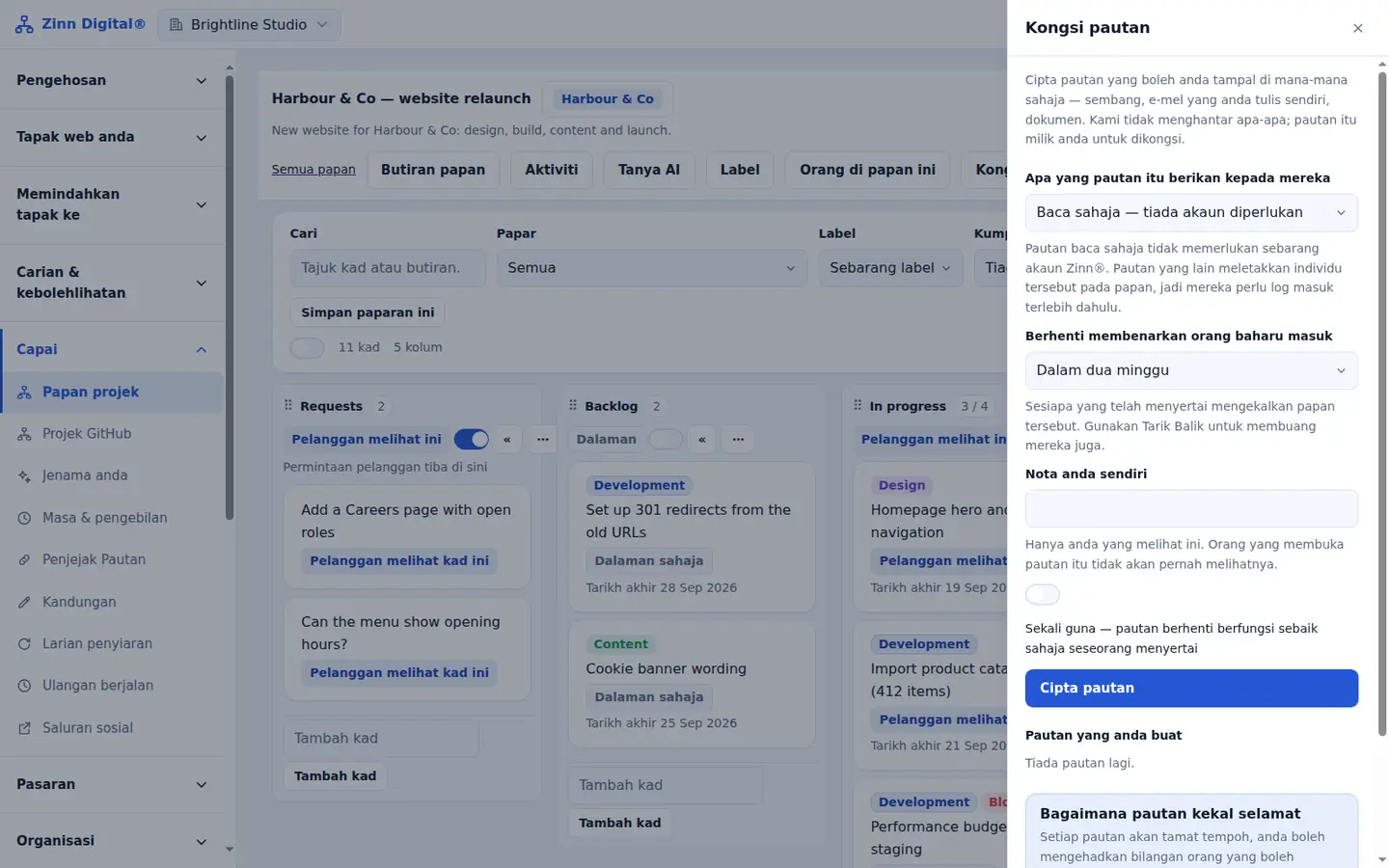Click the Ulangan berjalan clock icon
Screen dimensions: 1389x868
(24, 686)
